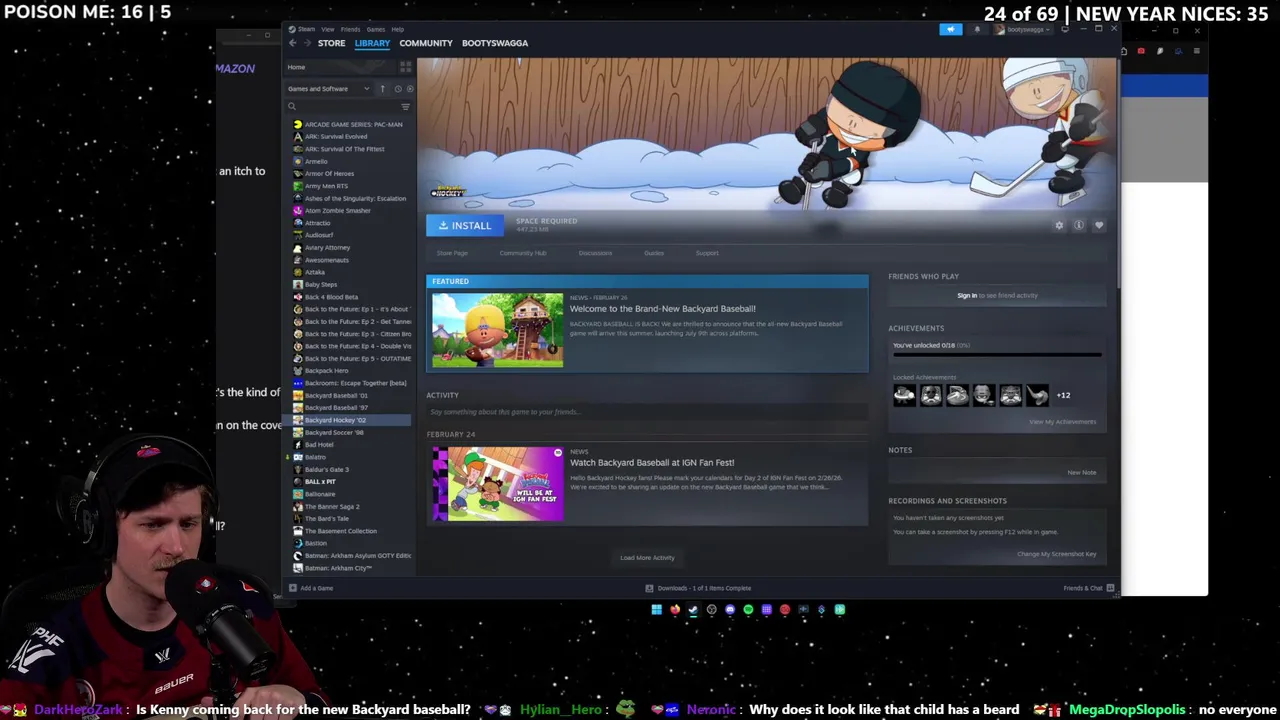Click the library search field
Screen dimensions: 1280x720
[340, 106]
